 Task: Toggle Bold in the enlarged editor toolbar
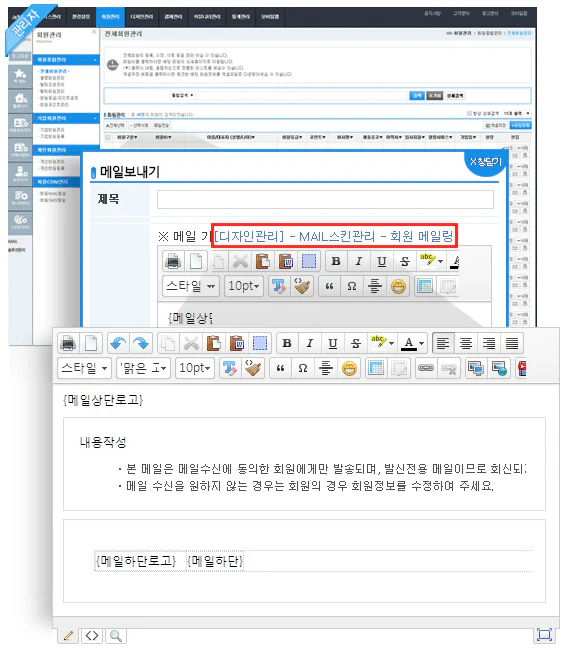[287, 343]
